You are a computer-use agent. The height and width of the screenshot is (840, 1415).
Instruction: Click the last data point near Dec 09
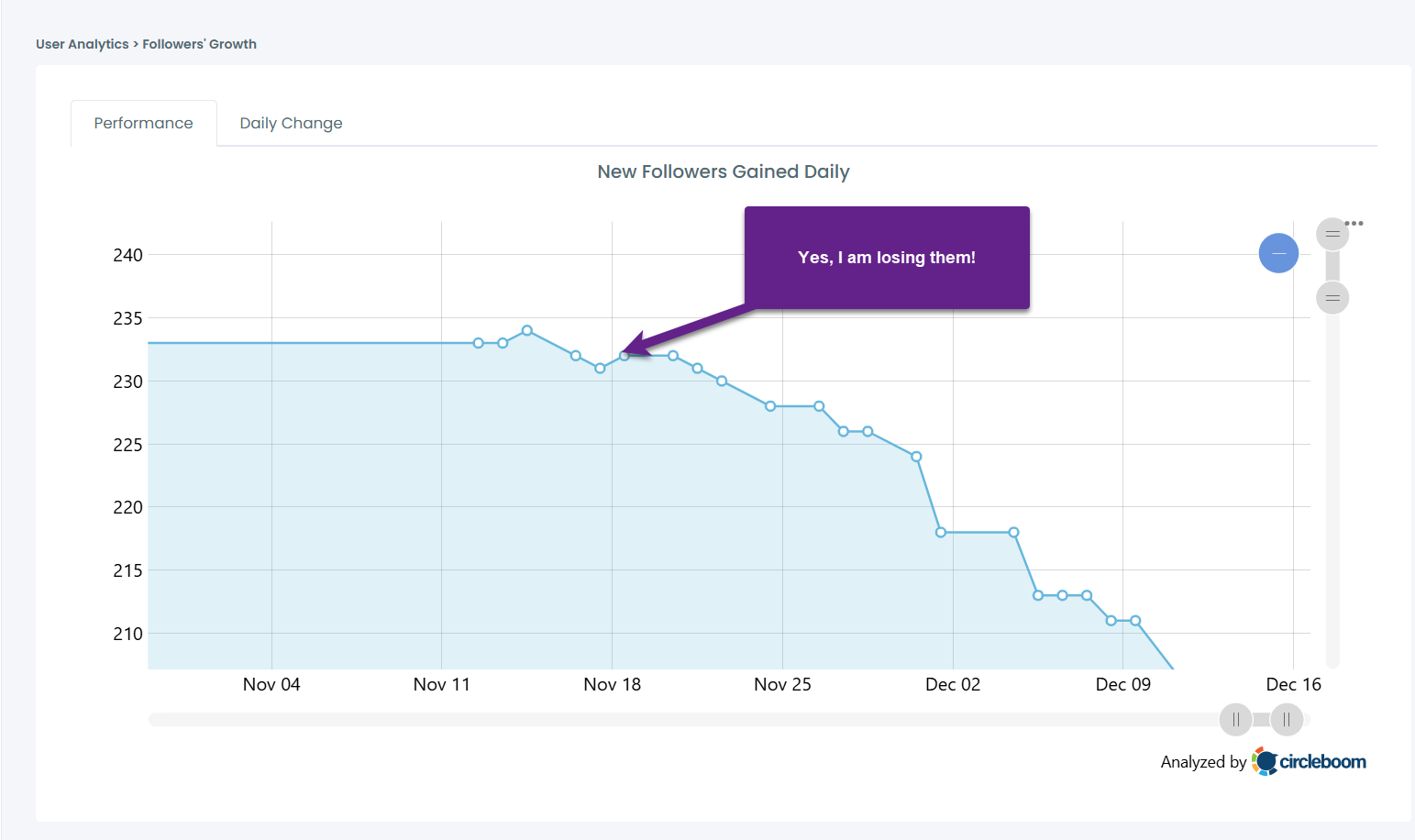pos(1137,621)
